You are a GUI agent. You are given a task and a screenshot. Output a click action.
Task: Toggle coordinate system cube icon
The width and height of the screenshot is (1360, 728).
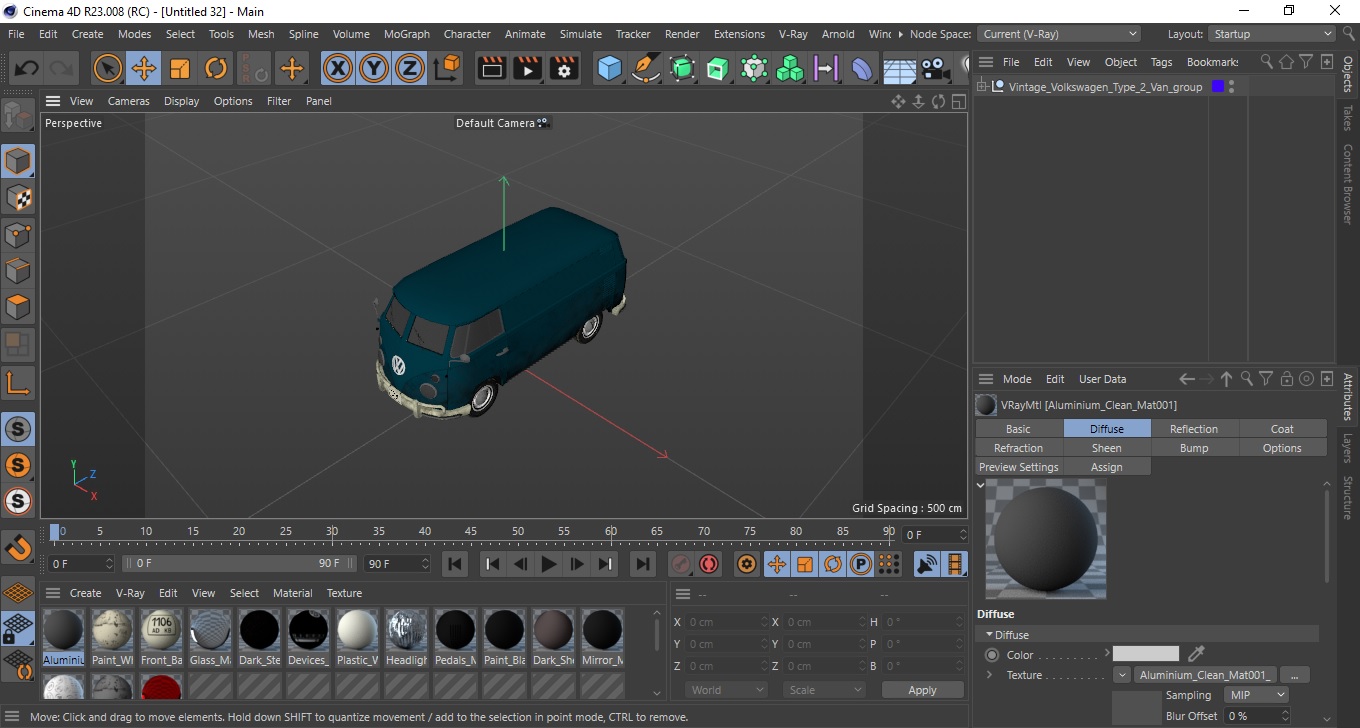click(447, 69)
